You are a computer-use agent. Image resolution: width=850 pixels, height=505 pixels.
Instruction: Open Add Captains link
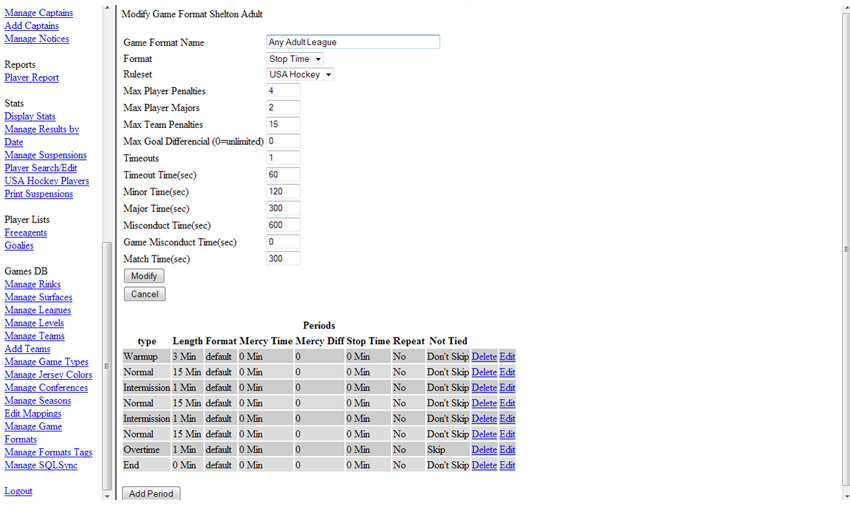(x=31, y=25)
